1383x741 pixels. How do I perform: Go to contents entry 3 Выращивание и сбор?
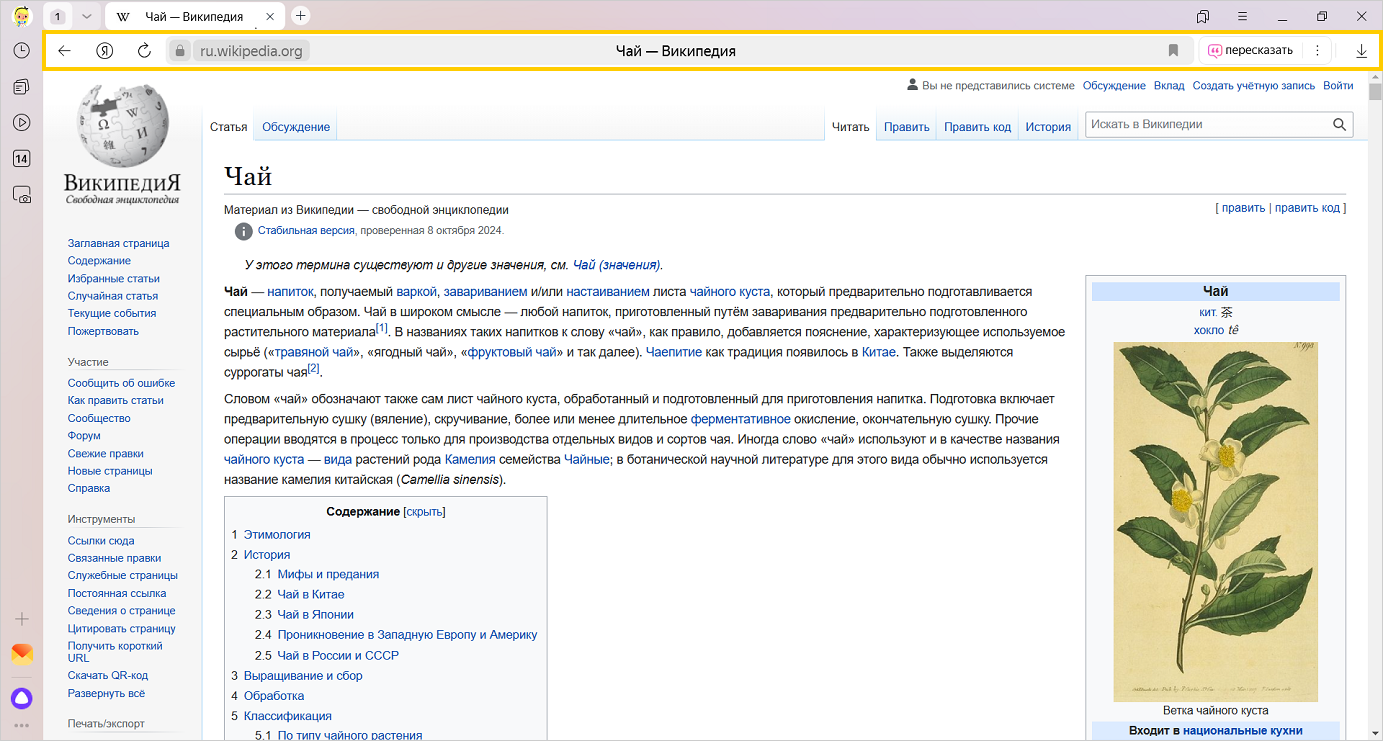click(x=303, y=675)
